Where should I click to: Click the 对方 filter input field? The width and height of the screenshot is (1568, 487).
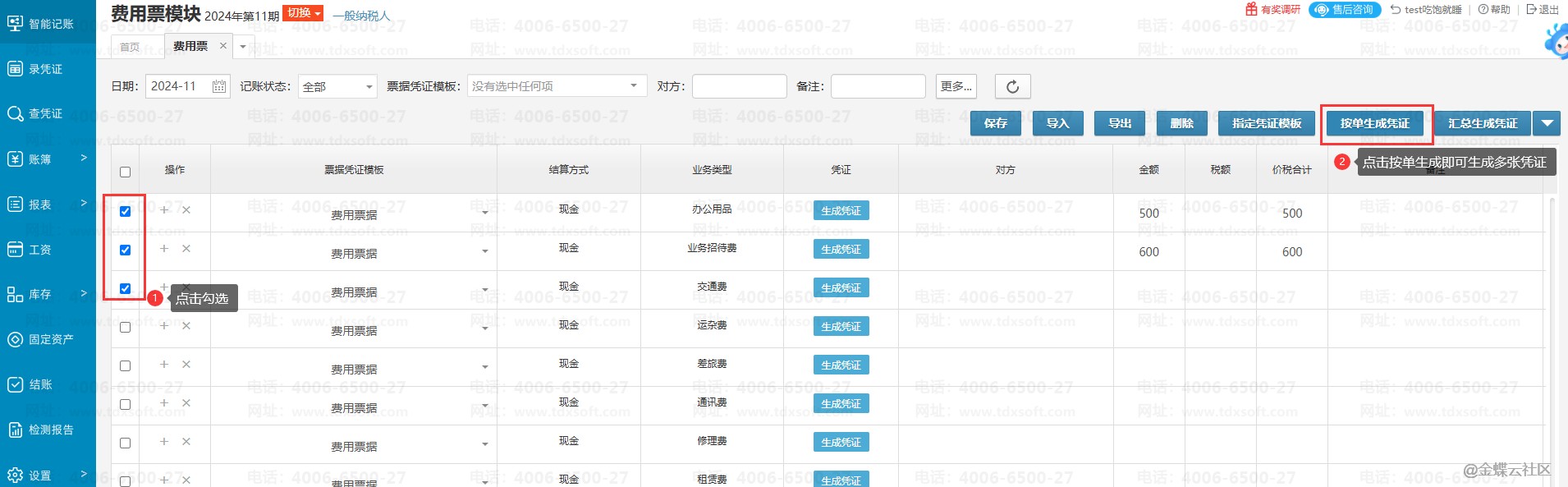tap(739, 86)
